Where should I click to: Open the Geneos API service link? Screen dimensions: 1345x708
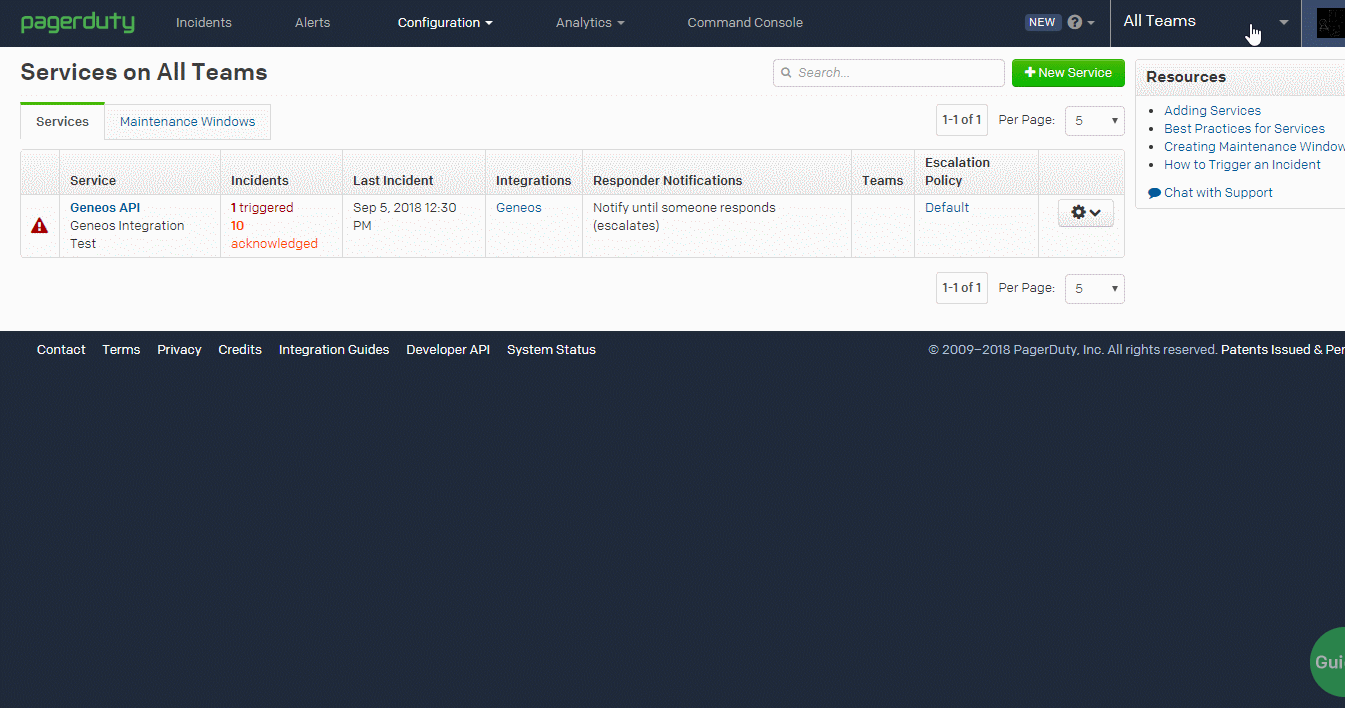105,208
